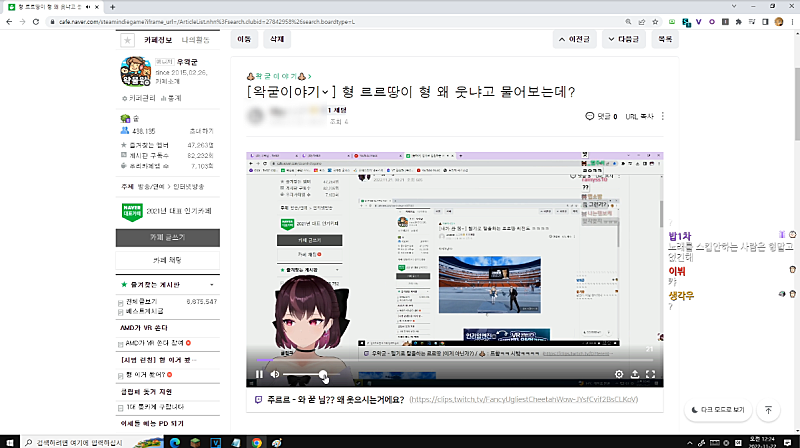Open the post's three-dot more menu
The width and height of the screenshot is (800, 448).
(x=663, y=116)
